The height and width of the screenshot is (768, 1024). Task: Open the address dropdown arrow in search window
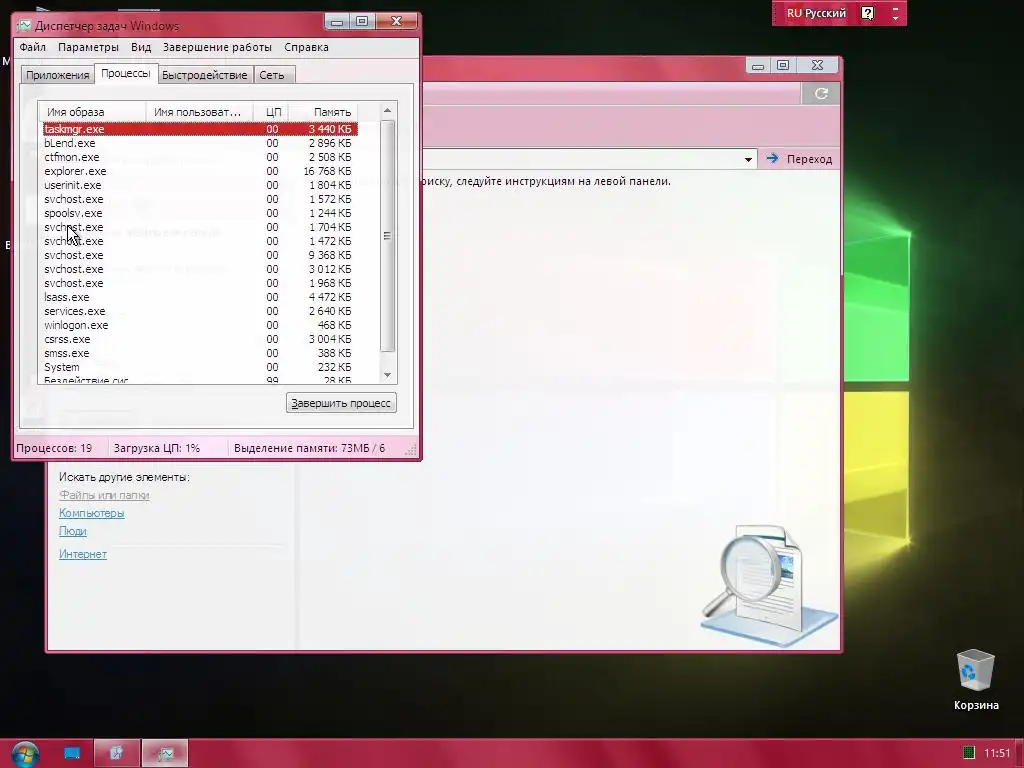pos(748,159)
